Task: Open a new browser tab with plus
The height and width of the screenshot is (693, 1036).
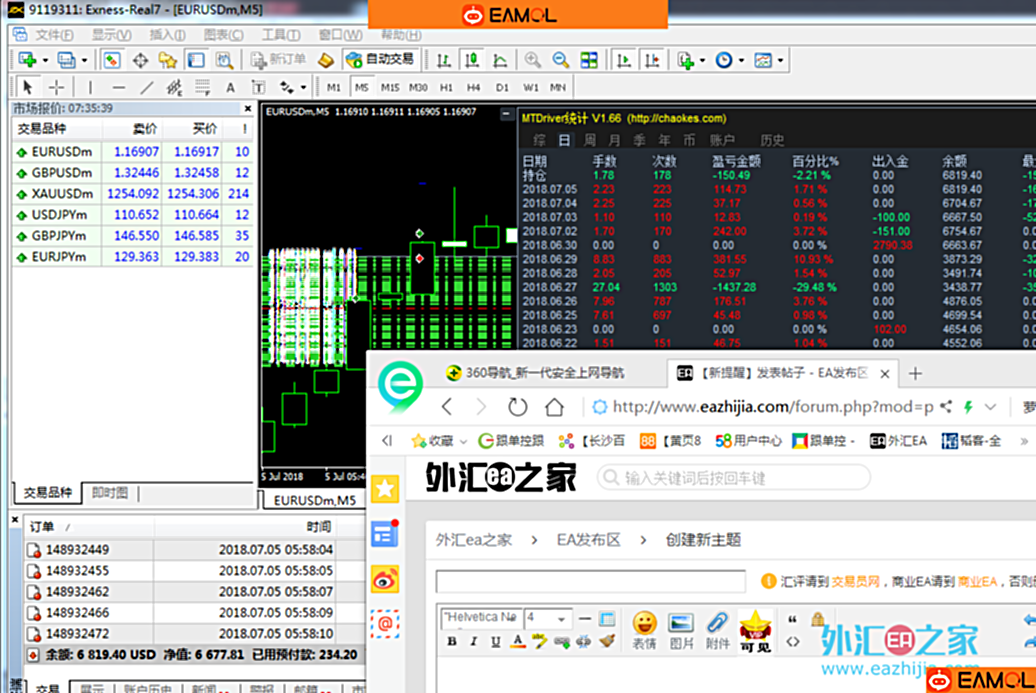Action: pyautogui.click(x=915, y=374)
